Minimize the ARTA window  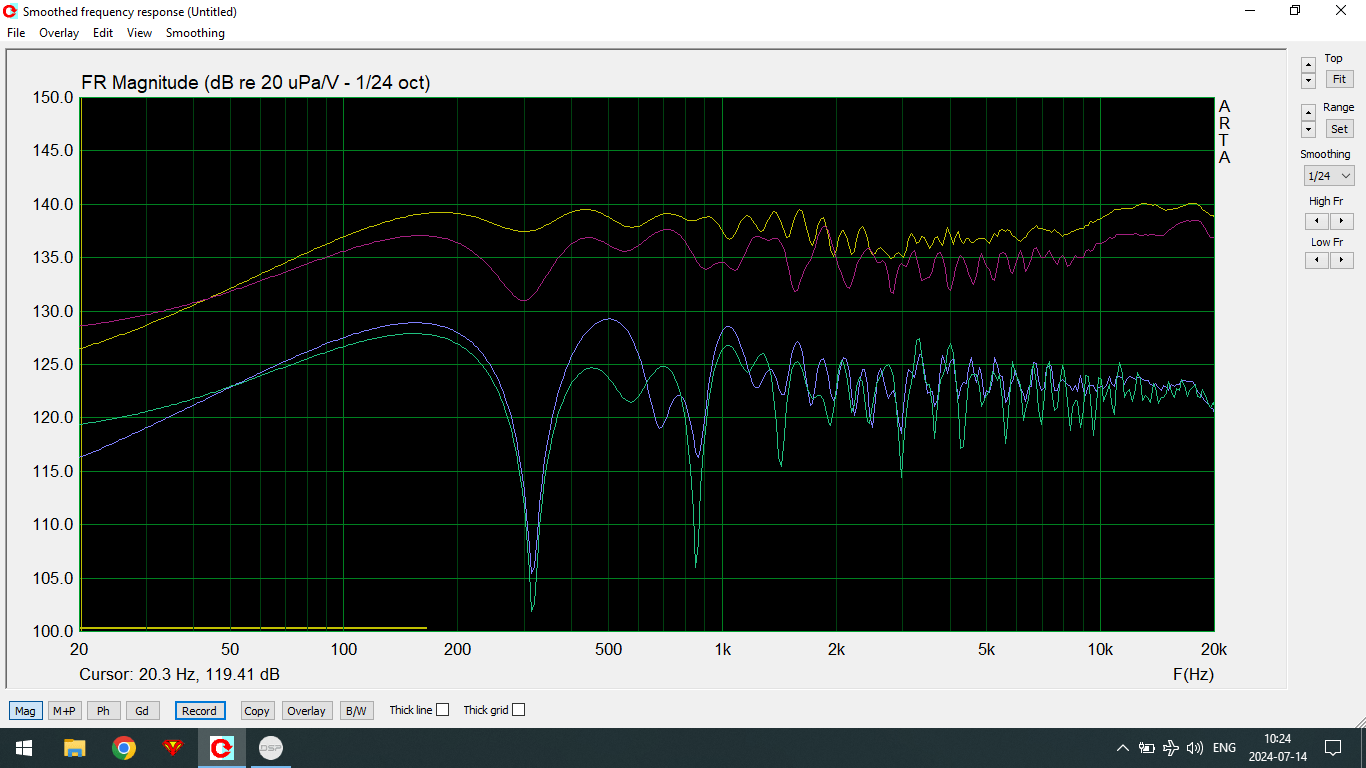1250,11
